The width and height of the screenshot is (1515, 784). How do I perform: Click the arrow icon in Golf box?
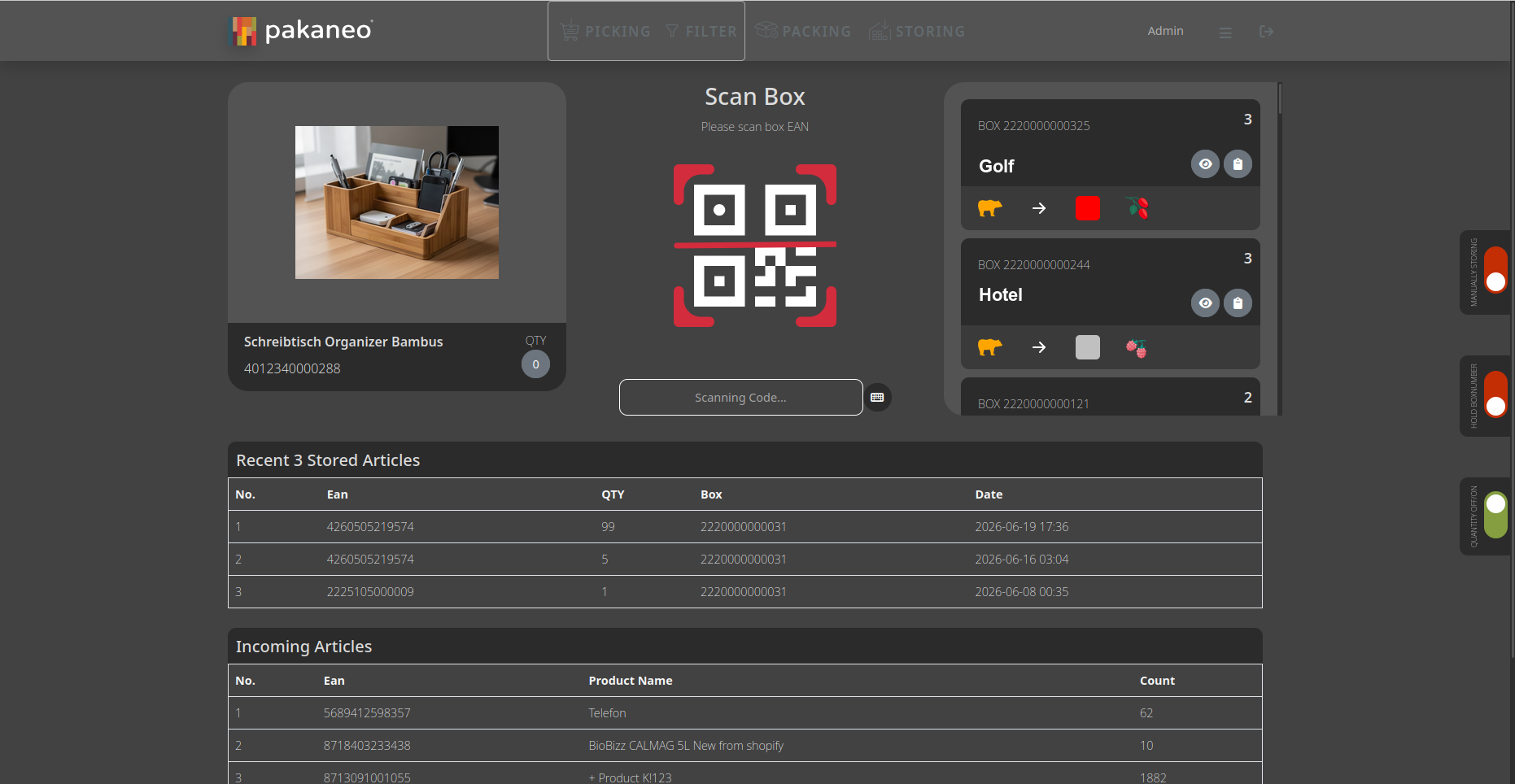coord(1039,208)
